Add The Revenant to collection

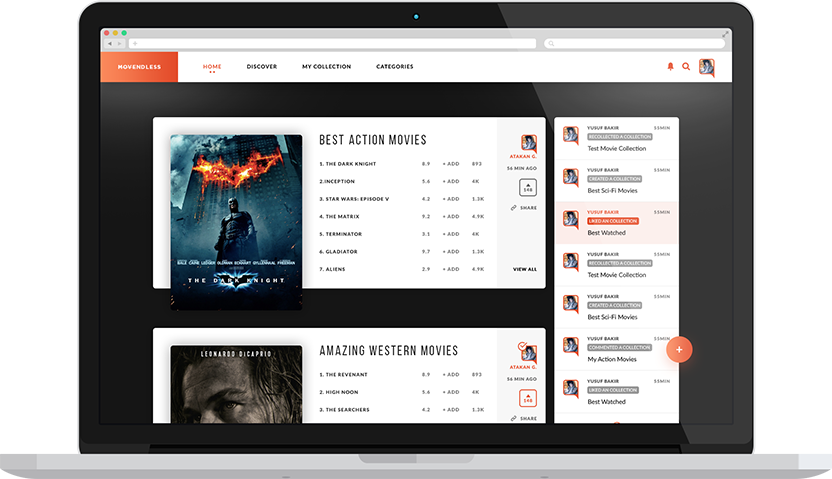(x=451, y=375)
